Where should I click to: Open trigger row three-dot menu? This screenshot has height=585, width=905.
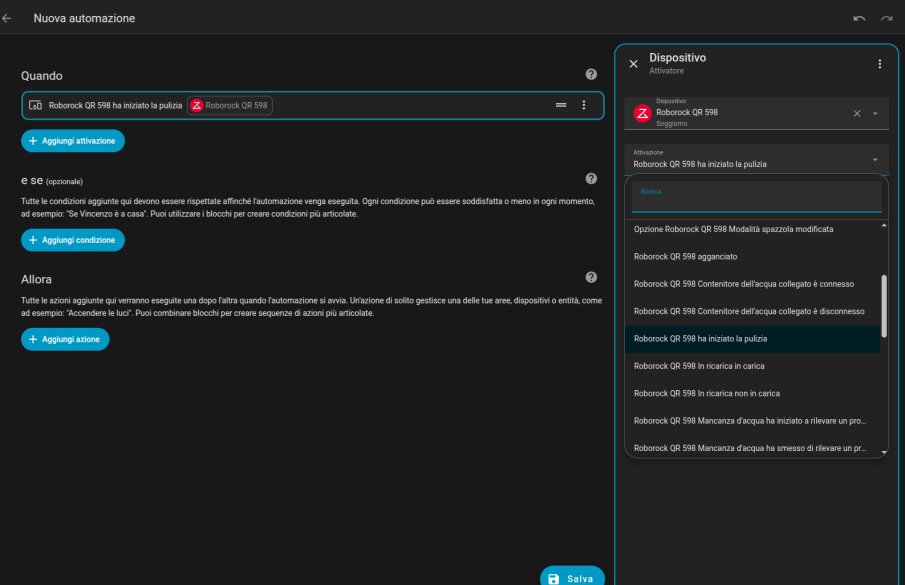584,105
